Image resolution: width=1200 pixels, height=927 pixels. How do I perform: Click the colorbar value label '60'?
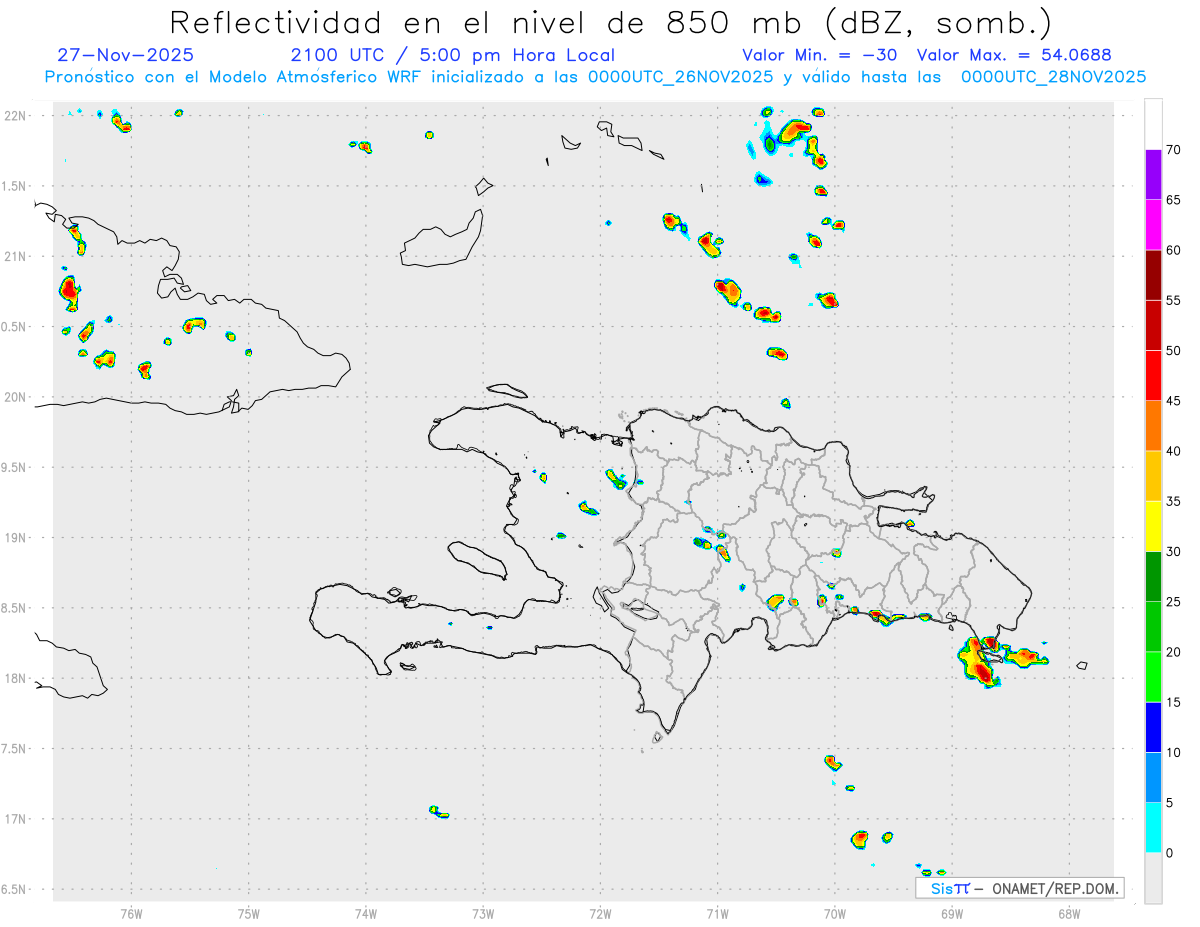1174,250
